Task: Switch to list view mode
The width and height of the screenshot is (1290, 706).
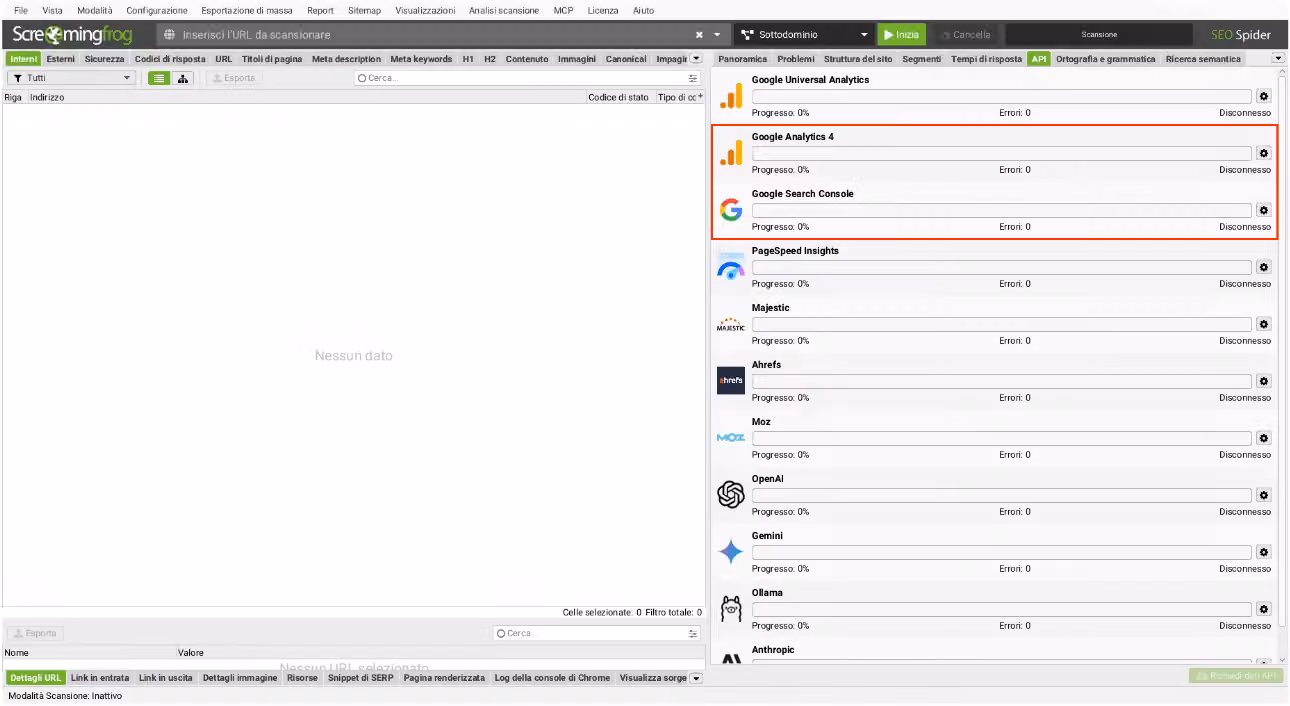Action: [159, 78]
